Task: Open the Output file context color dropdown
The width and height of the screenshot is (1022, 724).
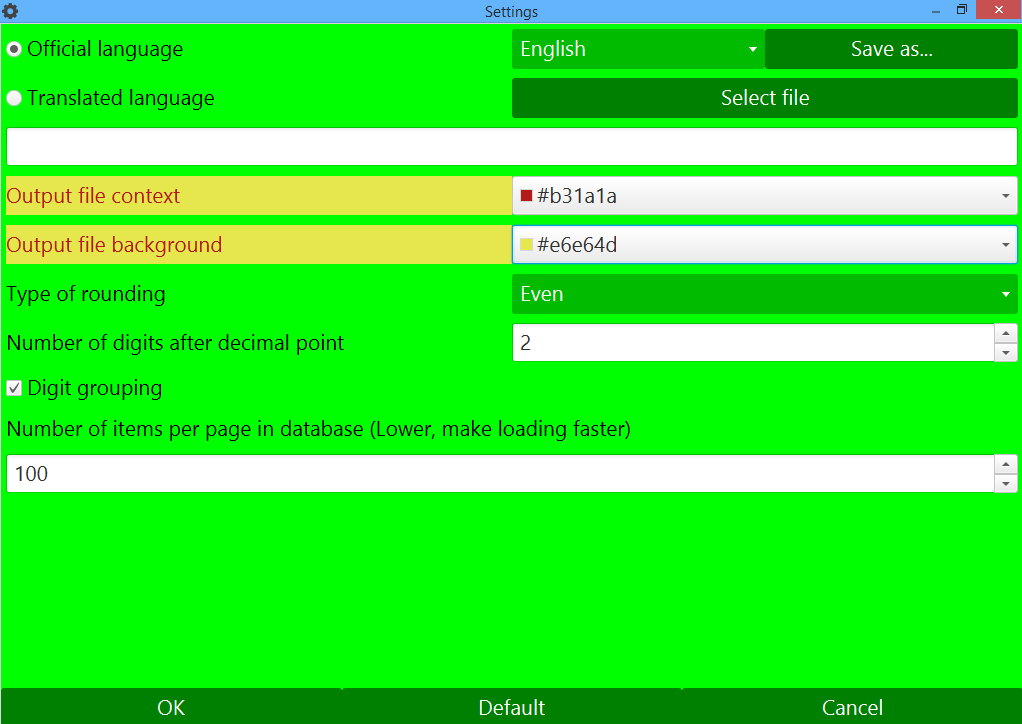Action: pos(765,195)
